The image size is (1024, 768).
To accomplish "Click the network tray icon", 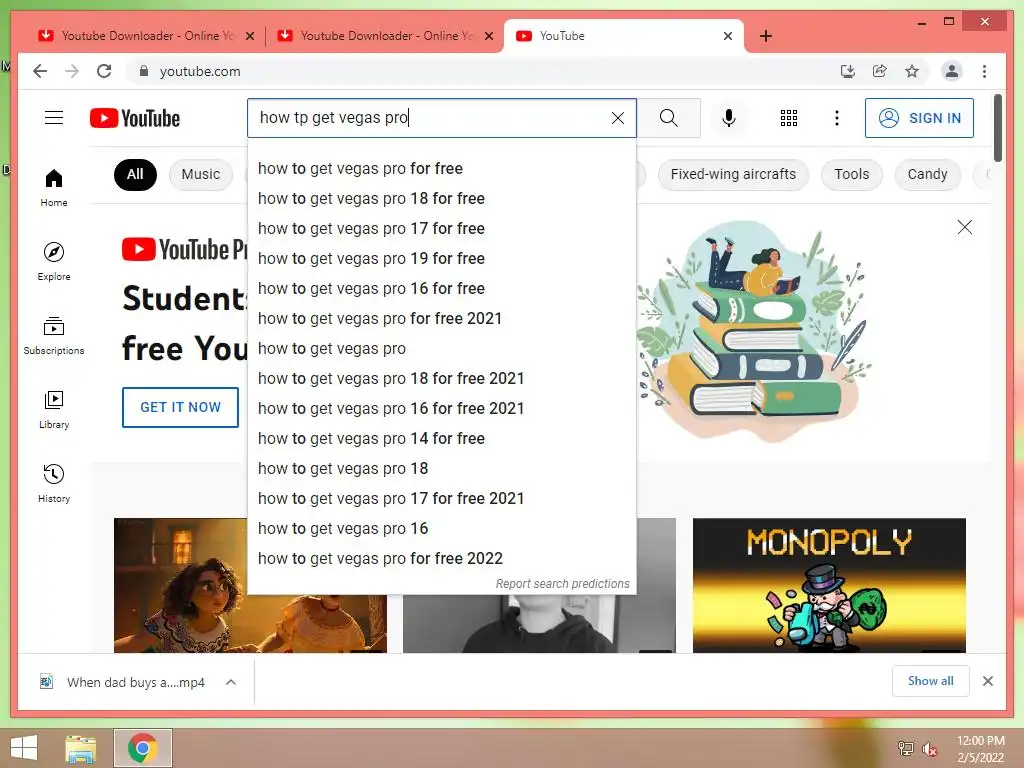I will coord(906,748).
